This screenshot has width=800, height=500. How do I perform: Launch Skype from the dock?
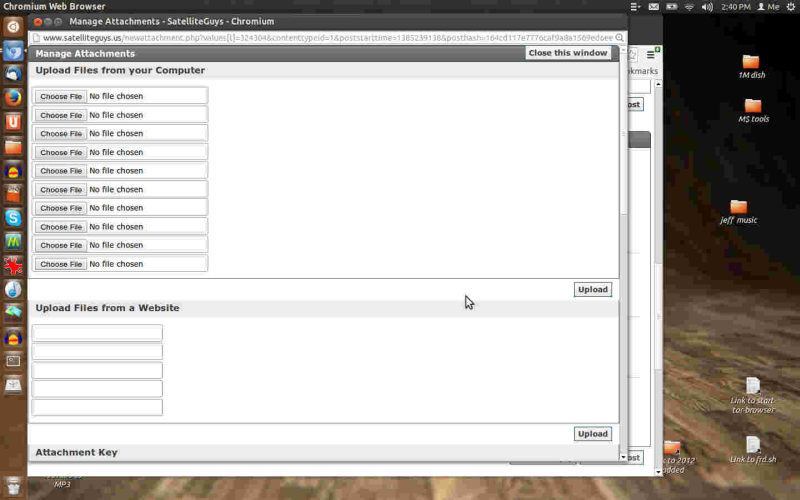click(13, 218)
